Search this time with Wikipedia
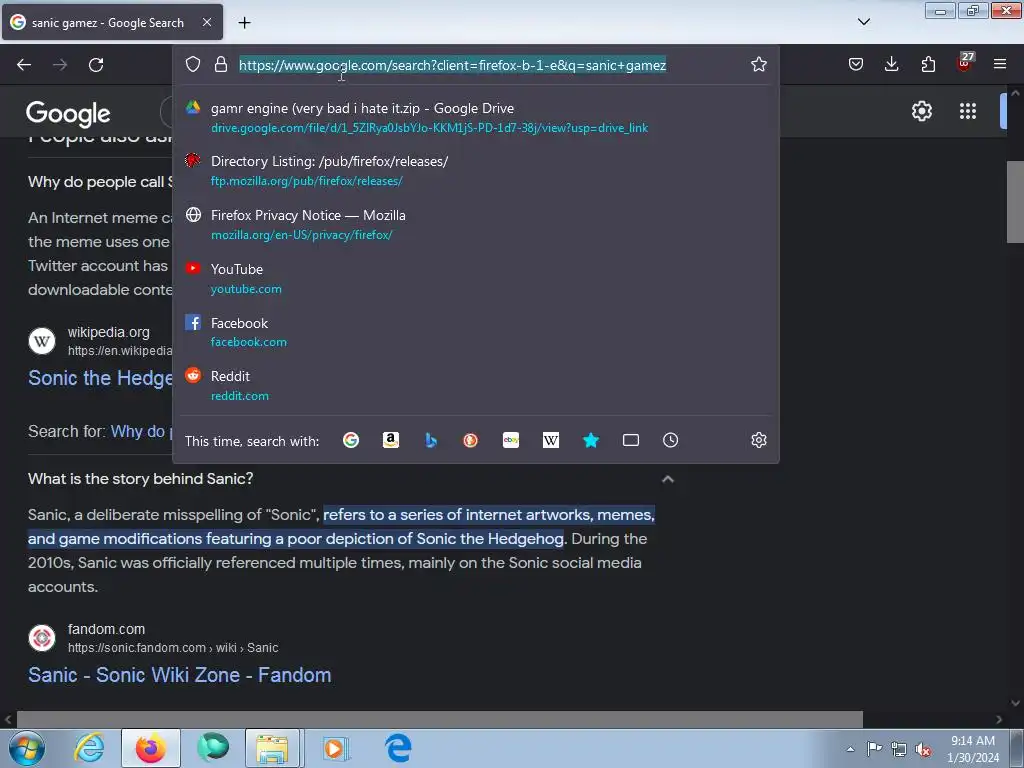The image size is (1024, 768). (551, 440)
